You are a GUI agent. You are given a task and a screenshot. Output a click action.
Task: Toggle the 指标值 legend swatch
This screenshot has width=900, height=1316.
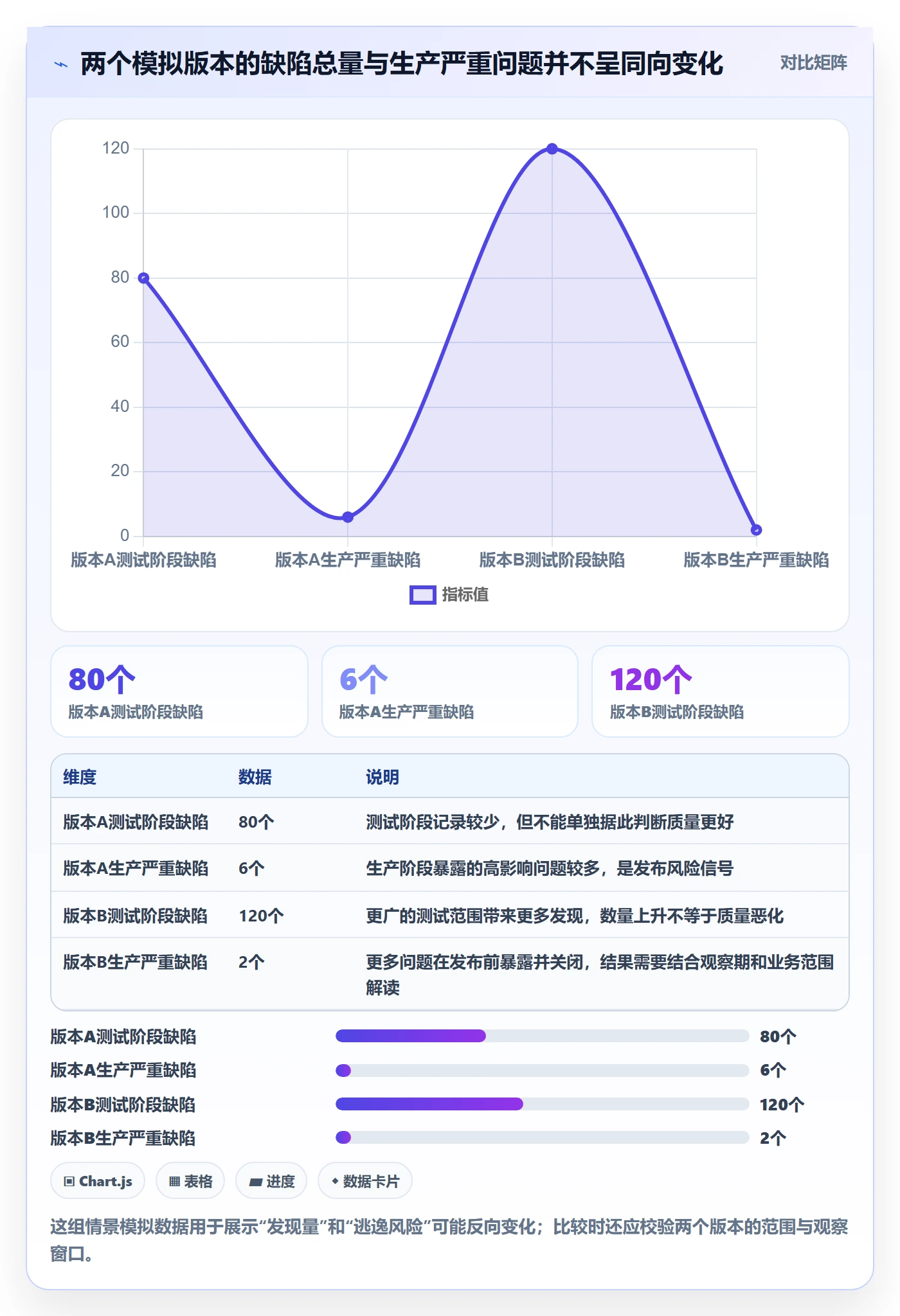coord(422,595)
